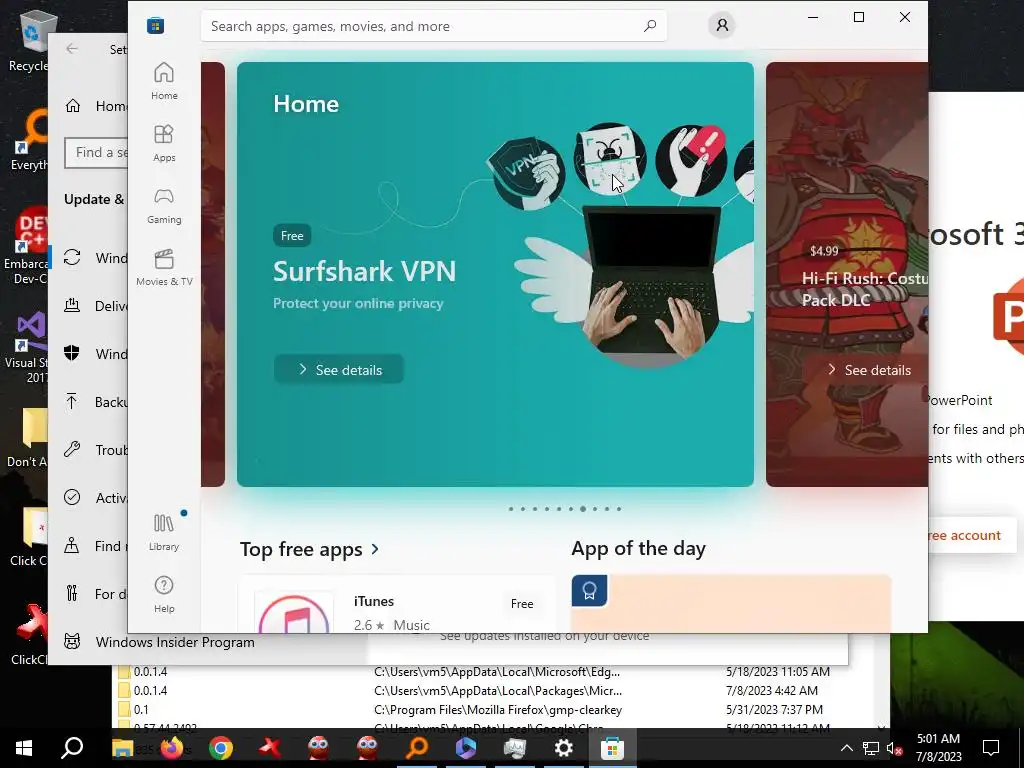Image resolution: width=1024 pixels, height=768 pixels.
Task: Click the iTunes app icon thumbnail
Action: (294, 613)
